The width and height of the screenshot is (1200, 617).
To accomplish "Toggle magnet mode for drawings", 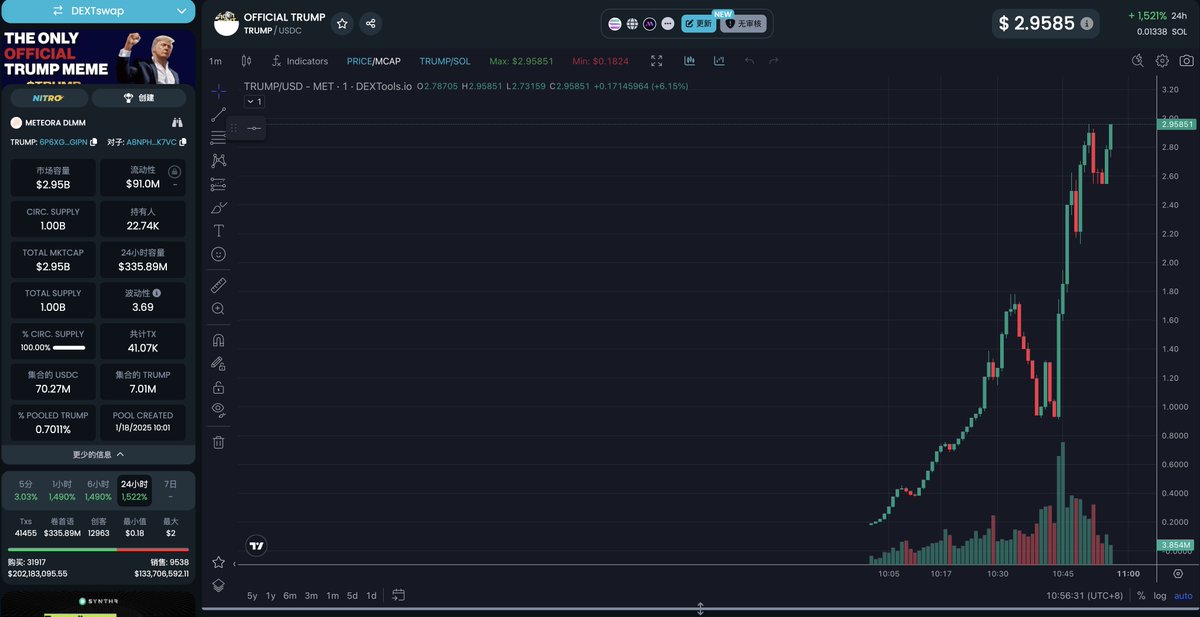I will 219,340.
